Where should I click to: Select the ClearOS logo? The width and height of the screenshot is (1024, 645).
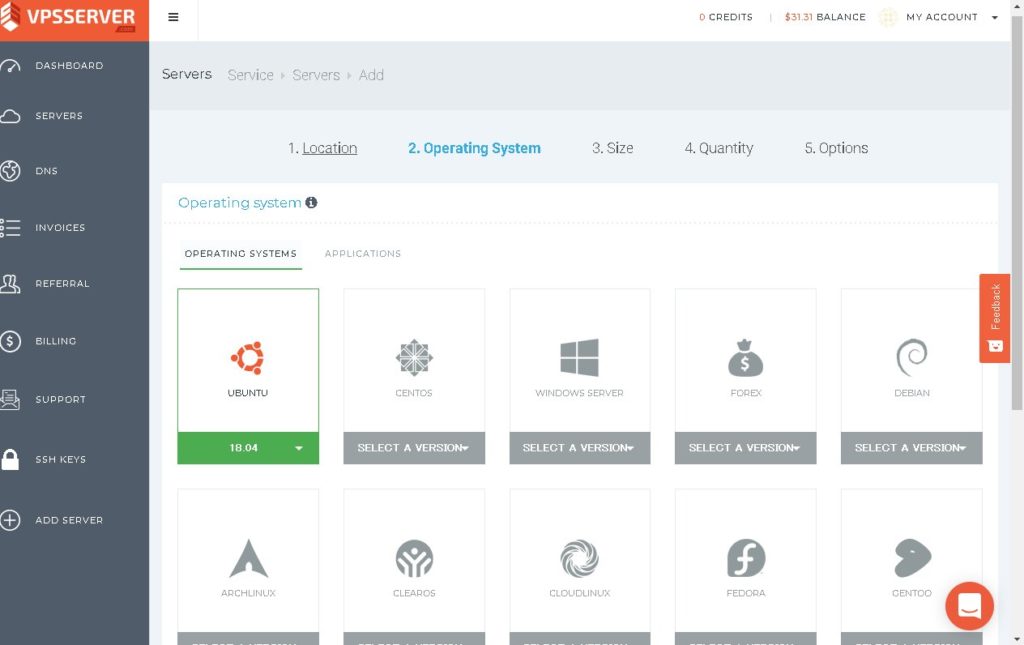(414, 559)
